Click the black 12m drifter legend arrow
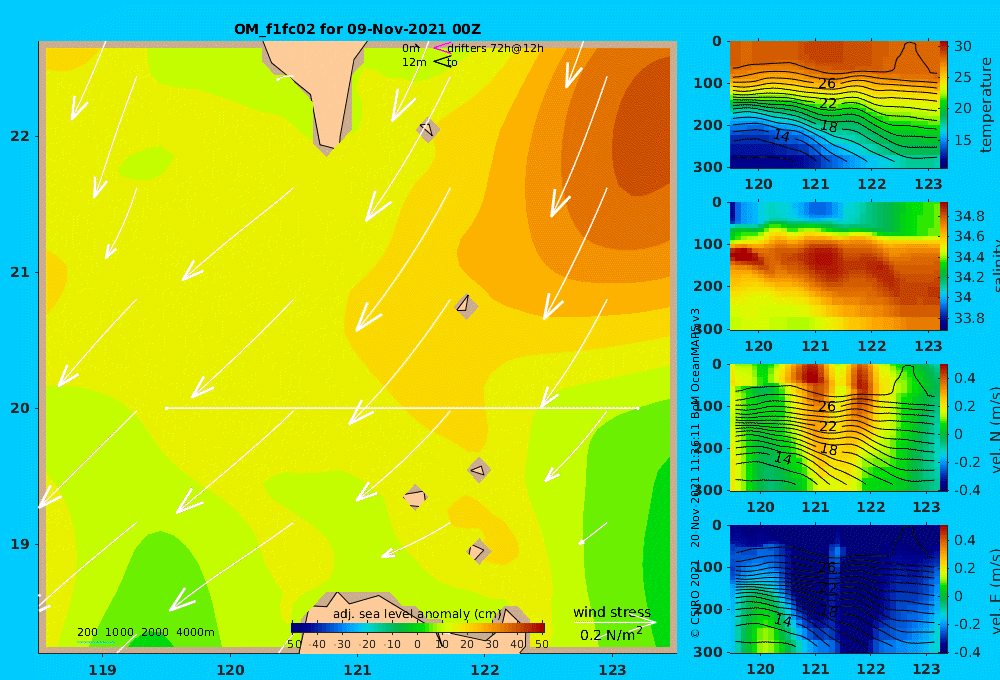The image size is (1000, 680). (443, 62)
